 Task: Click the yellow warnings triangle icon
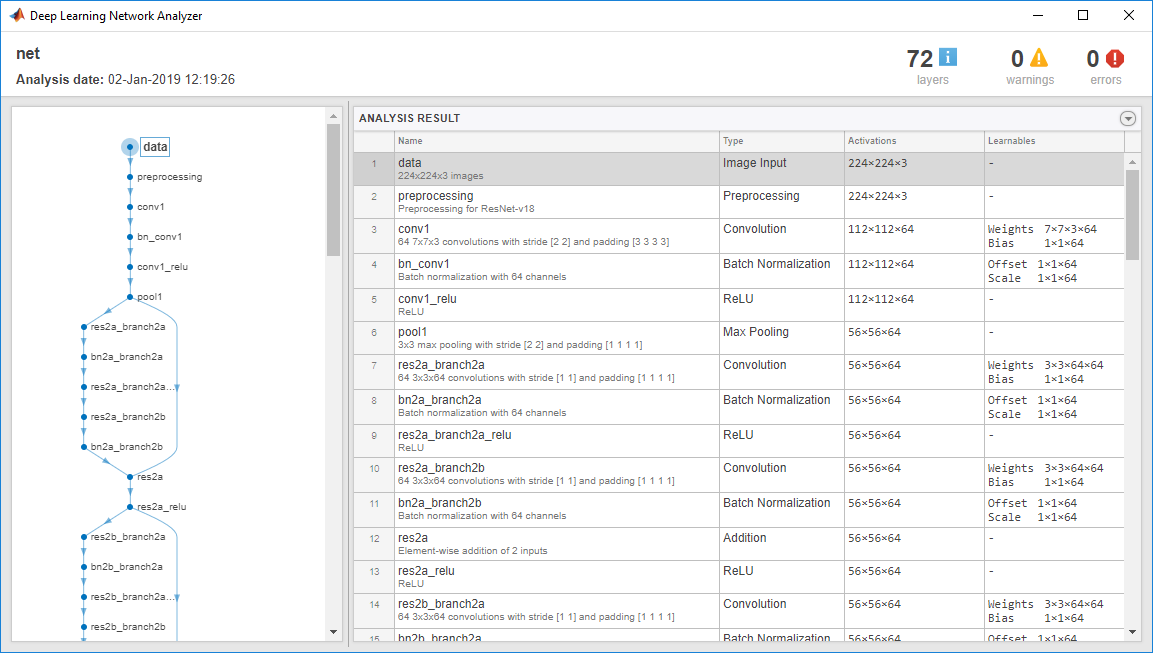coord(1038,57)
